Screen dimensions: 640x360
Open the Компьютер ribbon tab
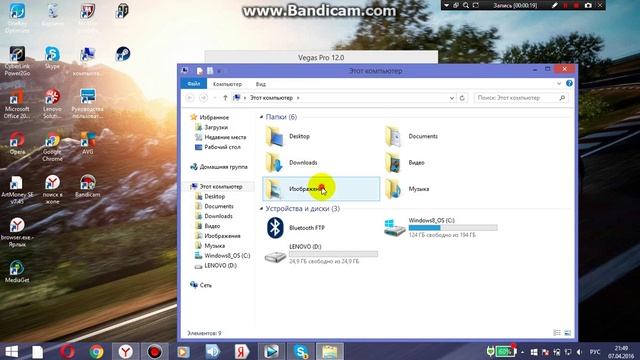(x=227, y=84)
